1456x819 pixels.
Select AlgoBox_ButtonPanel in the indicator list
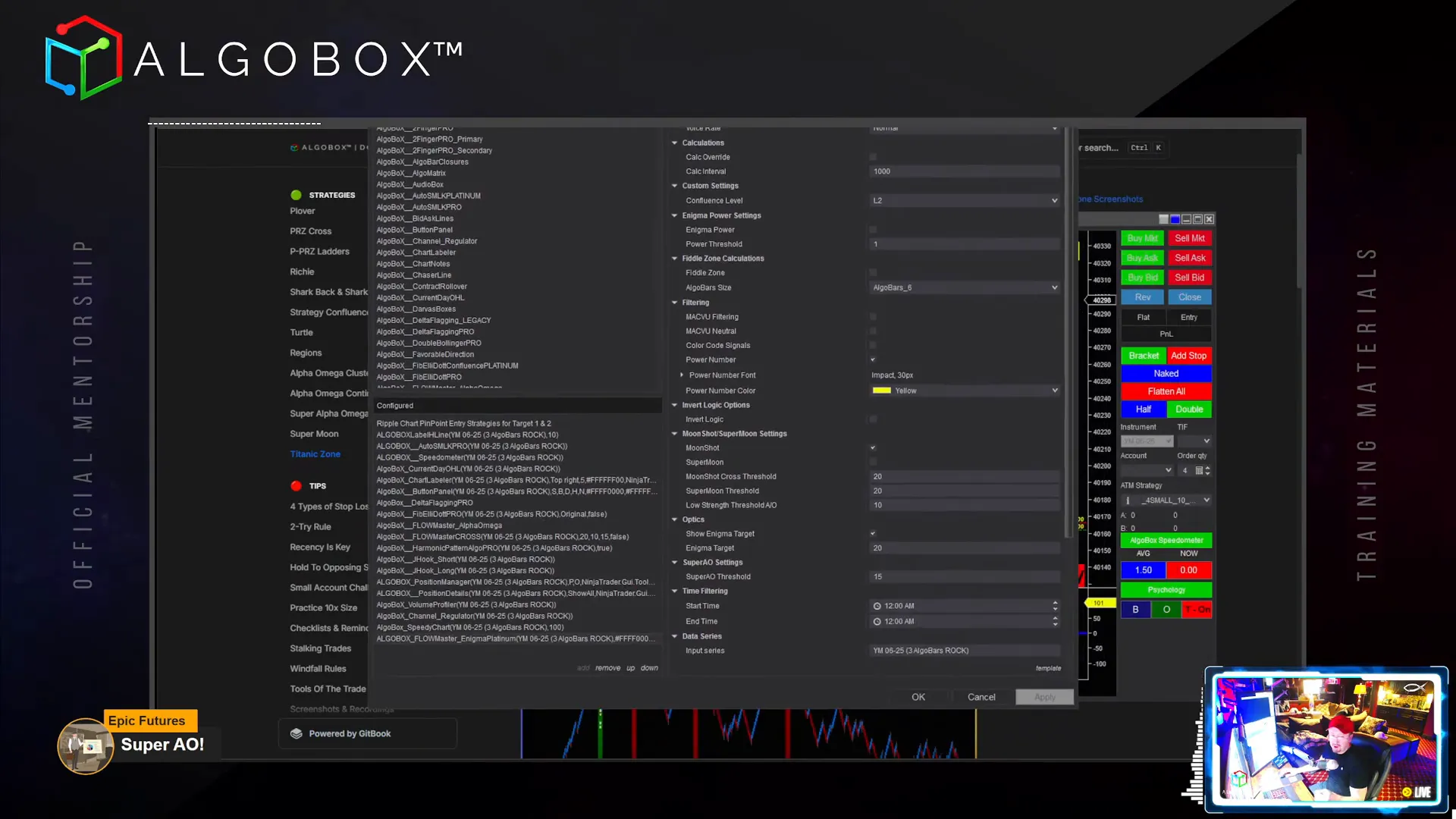(415, 230)
